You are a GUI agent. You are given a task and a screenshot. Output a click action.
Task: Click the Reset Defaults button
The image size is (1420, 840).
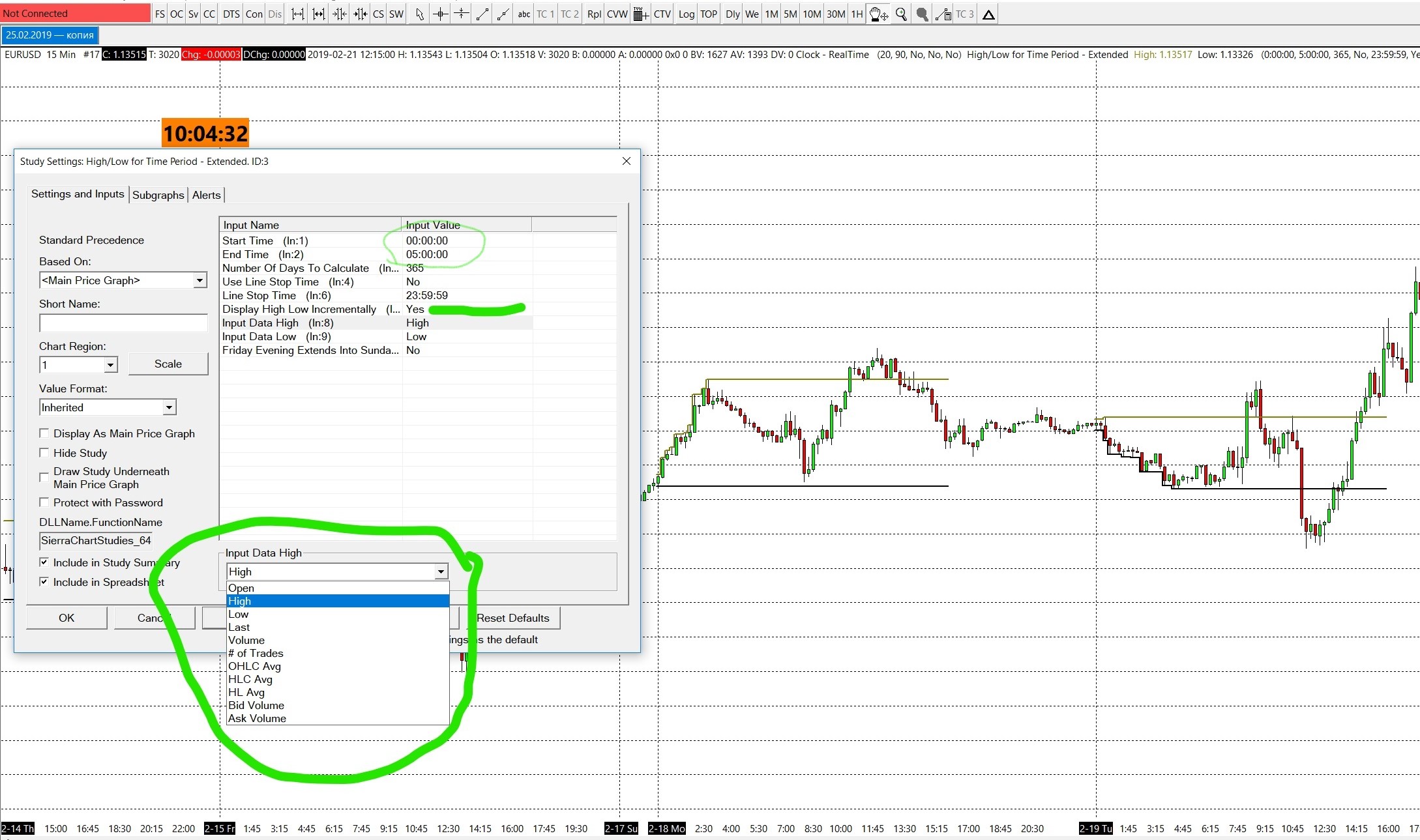point(512,618)
